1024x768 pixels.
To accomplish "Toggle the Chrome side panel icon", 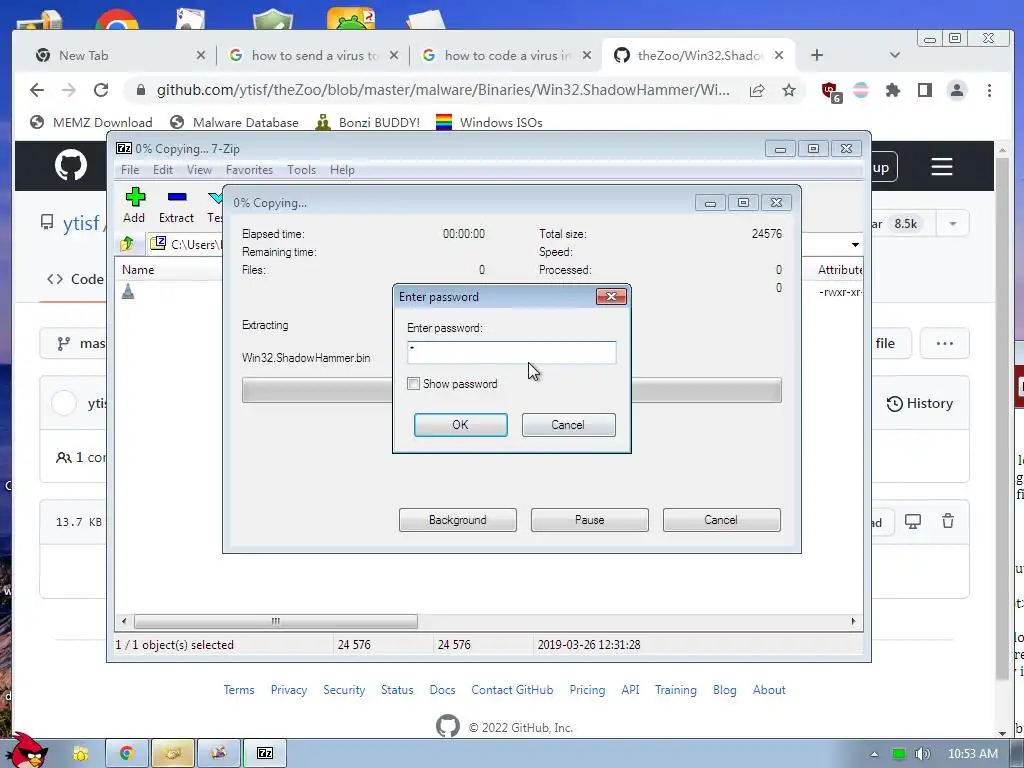I will [925, 90].
